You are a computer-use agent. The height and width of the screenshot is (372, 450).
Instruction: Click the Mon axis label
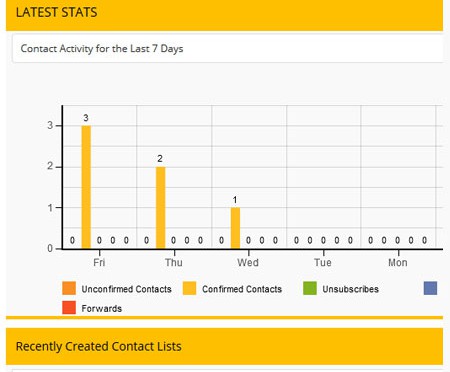398,262
